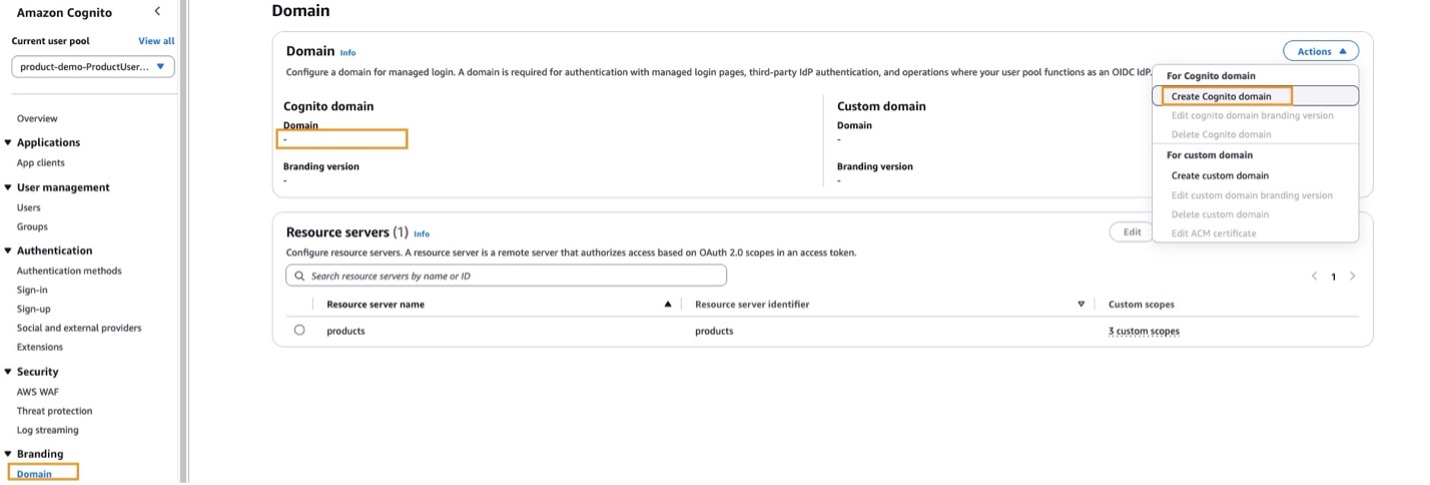Screen dimensions: 1430x485
Task: Select Domain under Branding
Action: click(34, 473)
